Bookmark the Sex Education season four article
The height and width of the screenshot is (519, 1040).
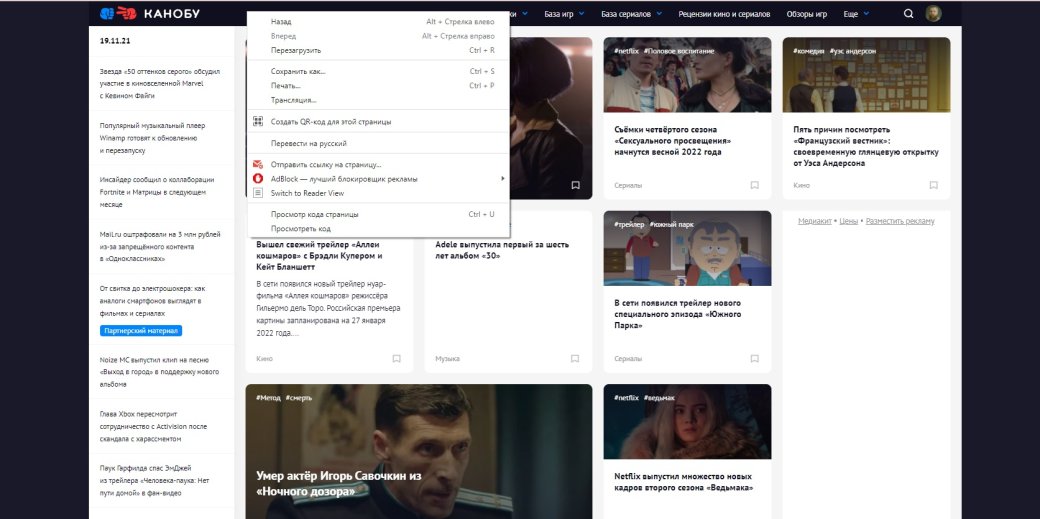pyautogui.click(x=755, y=185)
